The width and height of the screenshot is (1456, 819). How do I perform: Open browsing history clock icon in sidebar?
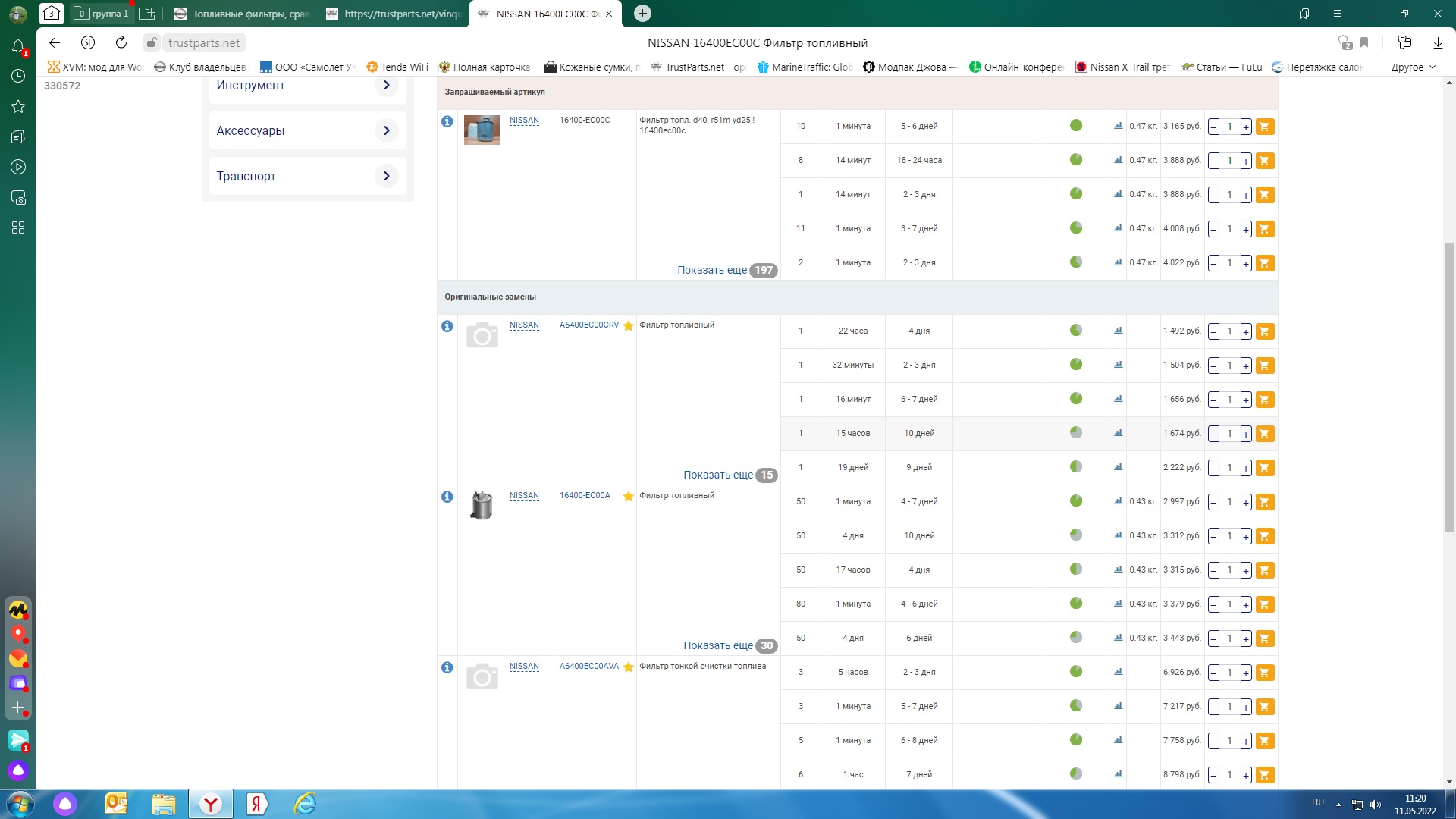[x=18, y=76]
